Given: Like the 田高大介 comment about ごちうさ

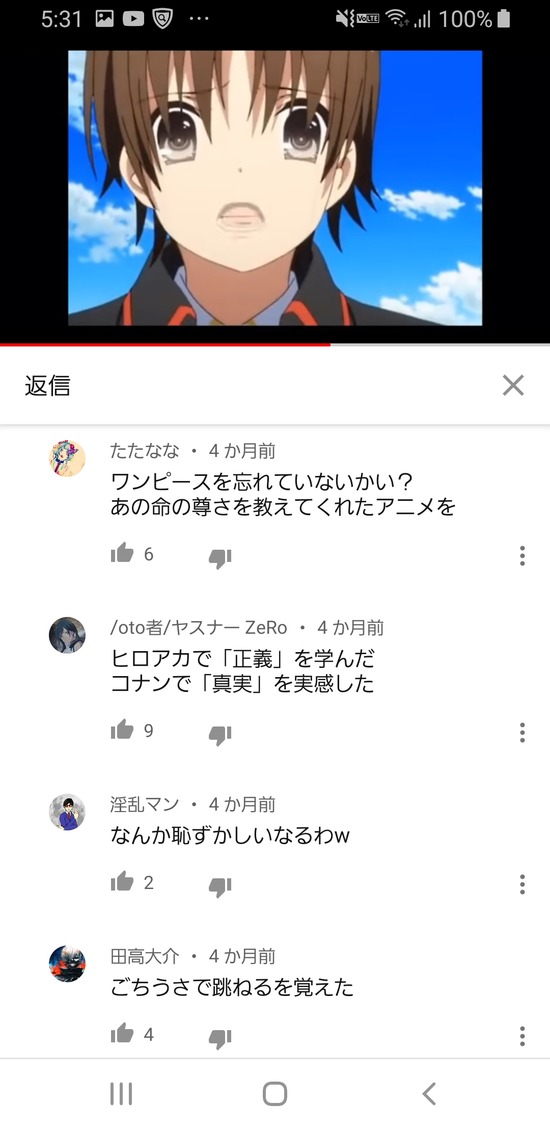Looking at the screenshot, I should [x=122, y=1034].
